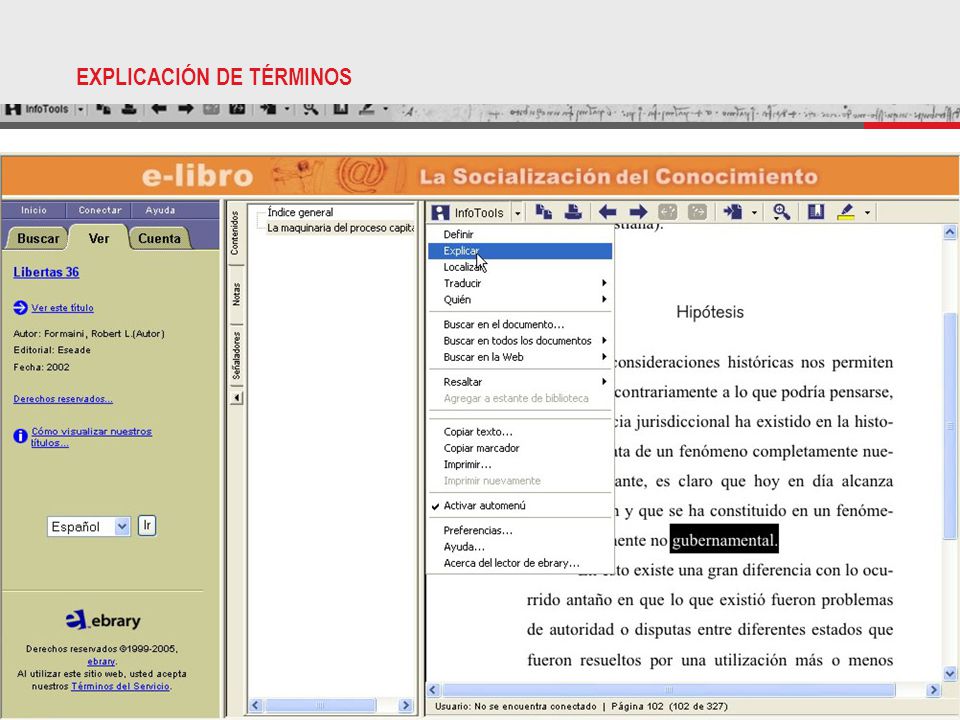The width and height of the screenshot is (960, 720).
Task: Open Acerca del lector de ebrary...
Action: [520, 563]
